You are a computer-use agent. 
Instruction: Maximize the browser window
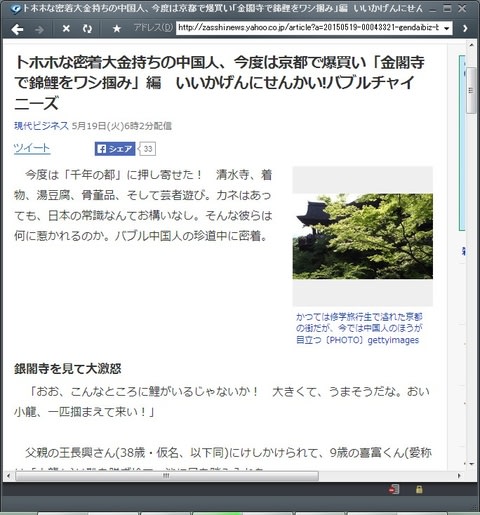click(x=447, y=9)
